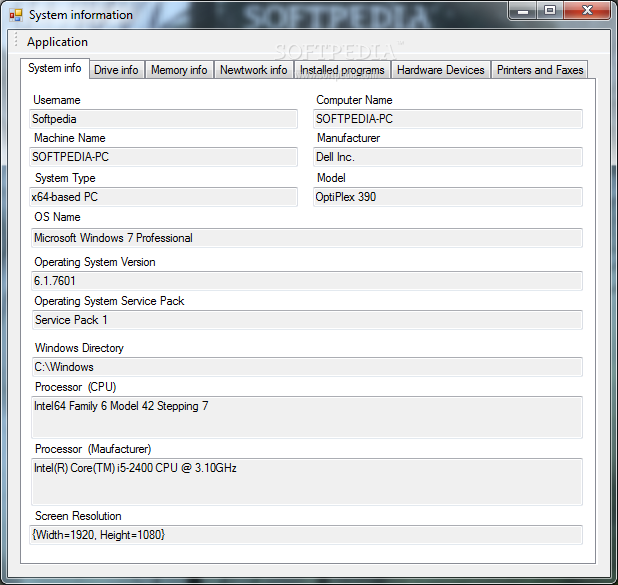Click the 'System Type' label
This screenshot has height=585, width=618.
(x=65, y=178)
